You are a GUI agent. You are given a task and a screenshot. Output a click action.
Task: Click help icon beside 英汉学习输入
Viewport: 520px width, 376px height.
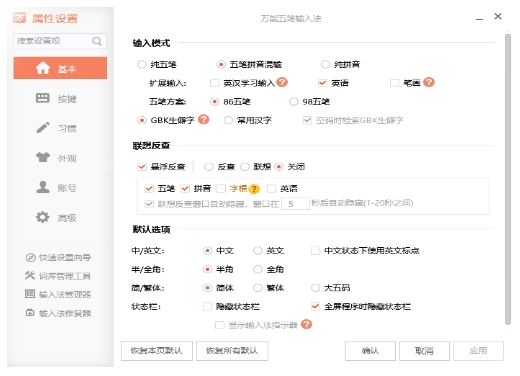coord(282,82)
